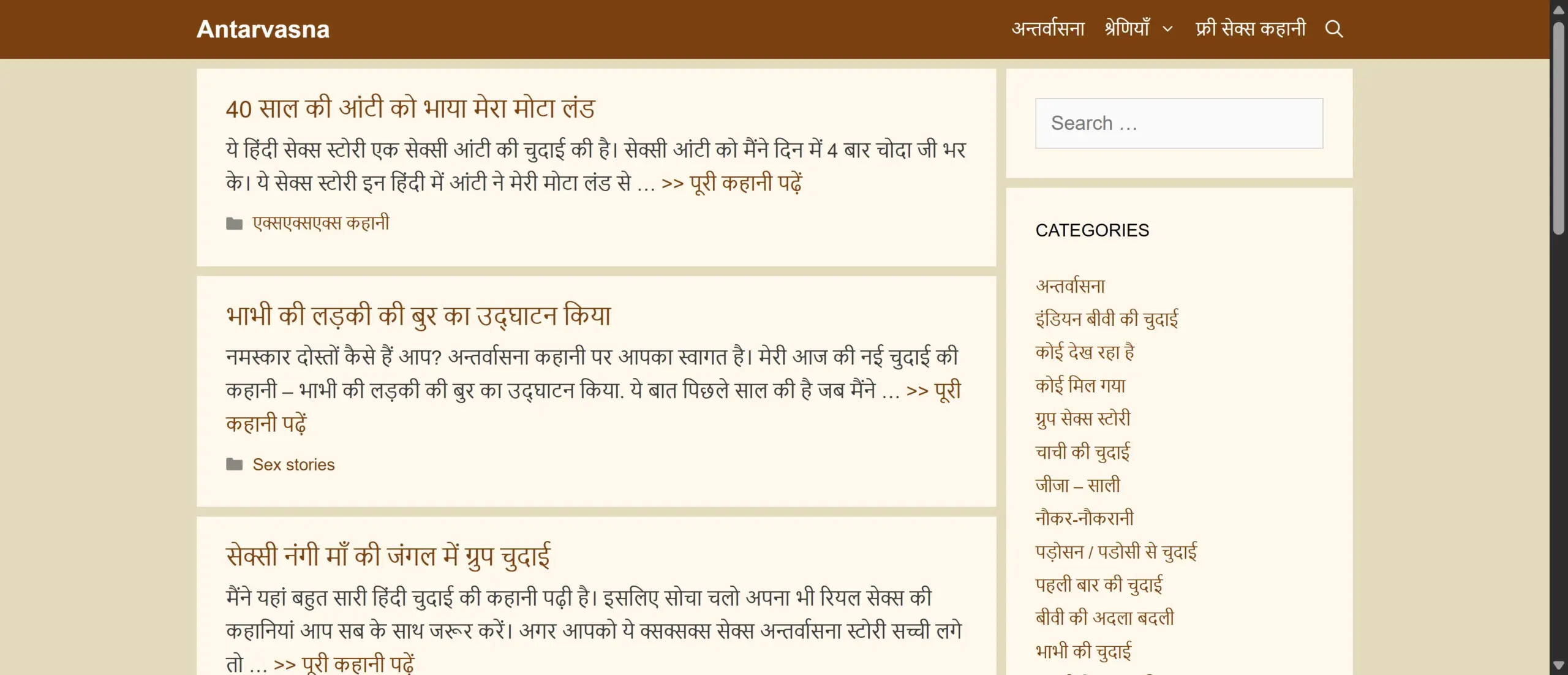Select पहली बार category in sidebar
The height and width of the screenshot is (675, 1568).
1099,585
